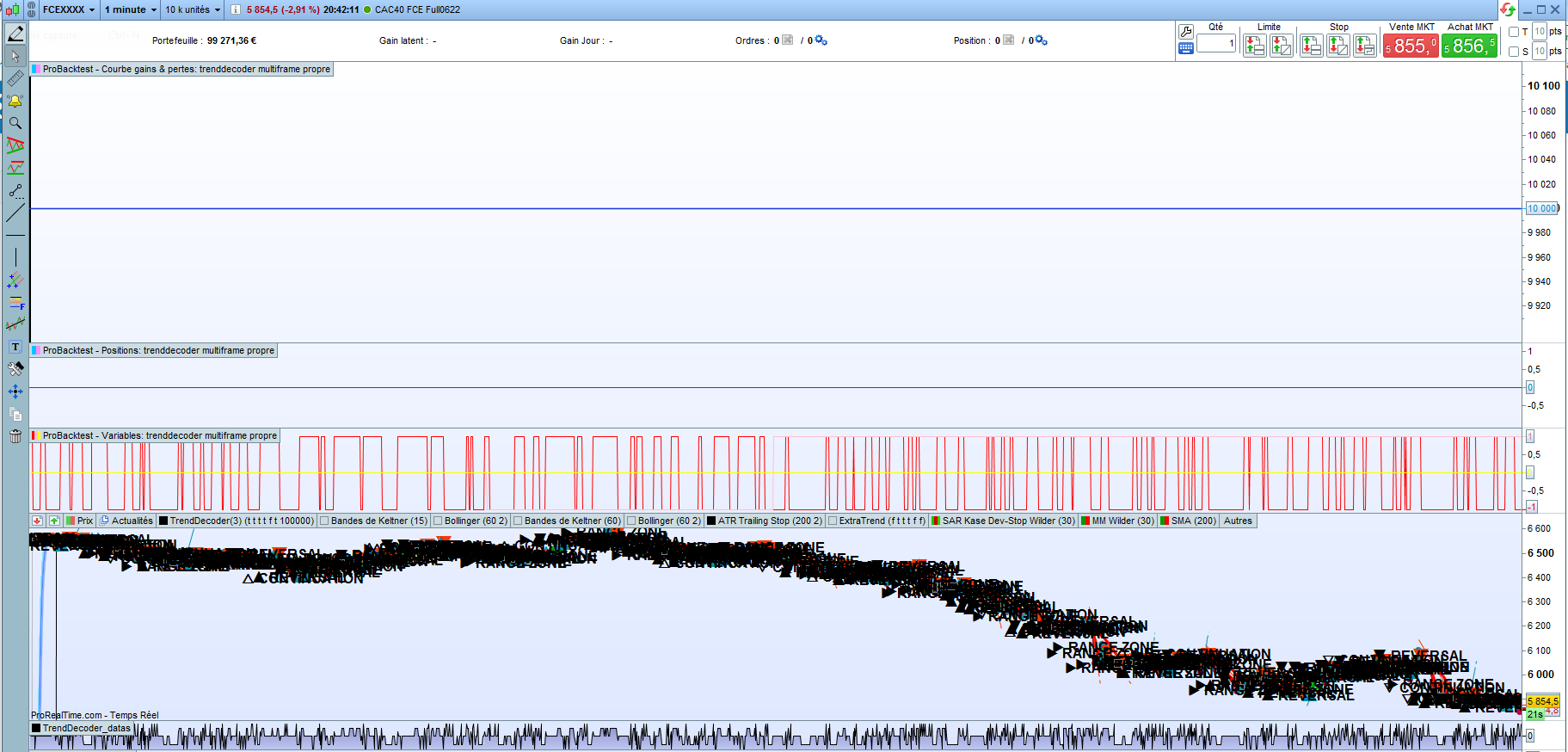Click the first Stop order button

1312,46
